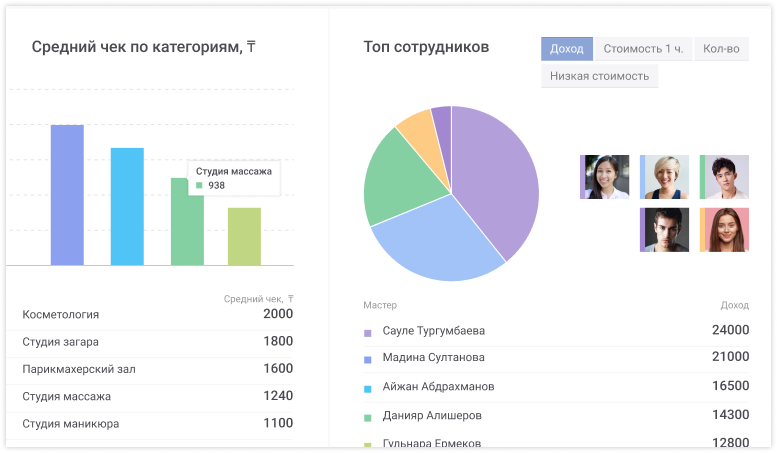Switch to the Доход tab
This screenshot has width=777, height=453.
pyautogui.click(x=567, y=49)
